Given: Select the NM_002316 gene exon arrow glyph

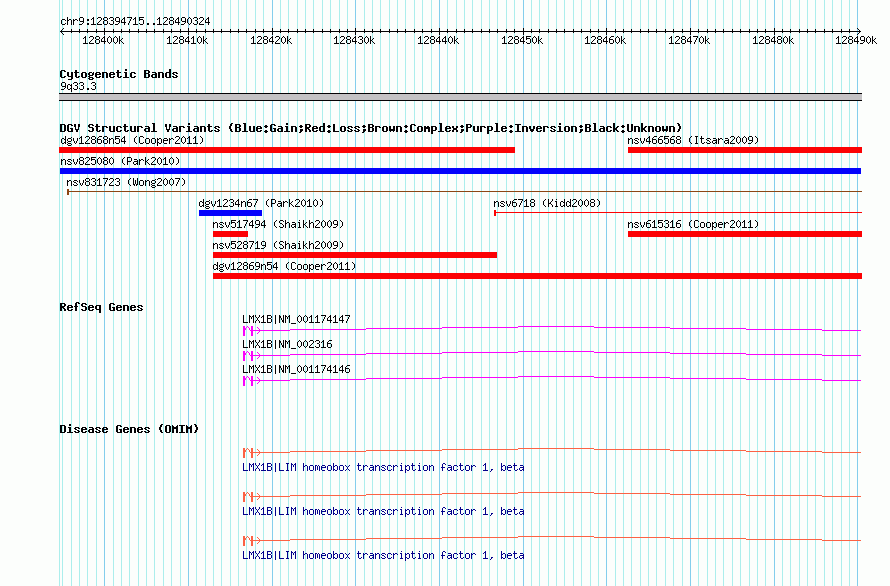Looking at the screenshot, I should coord(251,355).
